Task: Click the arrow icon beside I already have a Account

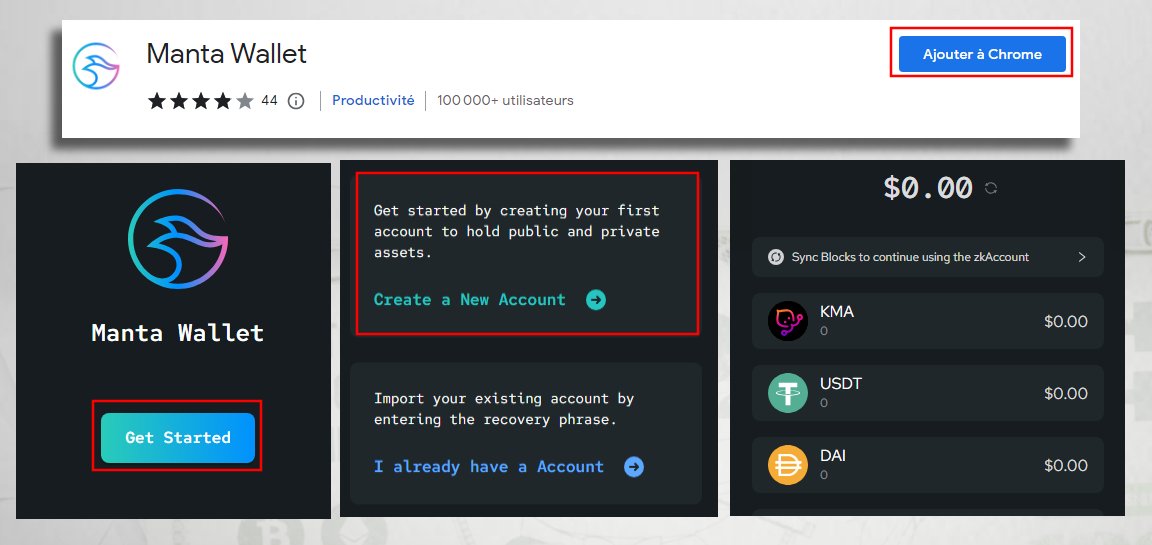Action: (x=634, y=467)
